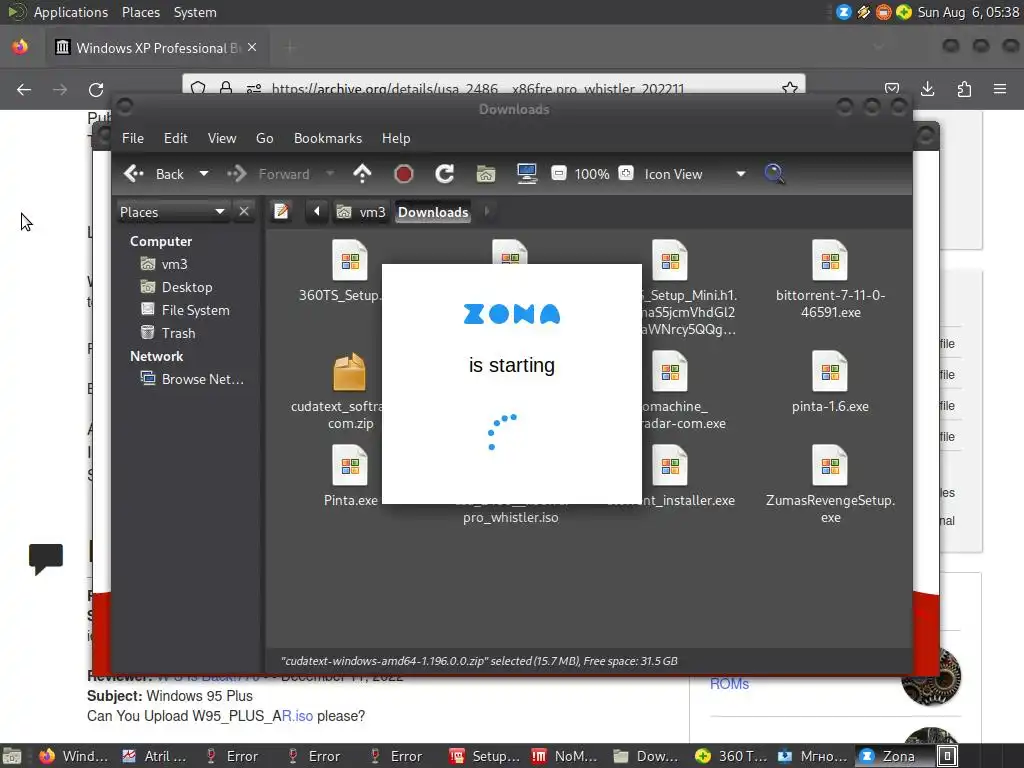
Task: Click the Zona logo on splash screen
Action: 512,314
